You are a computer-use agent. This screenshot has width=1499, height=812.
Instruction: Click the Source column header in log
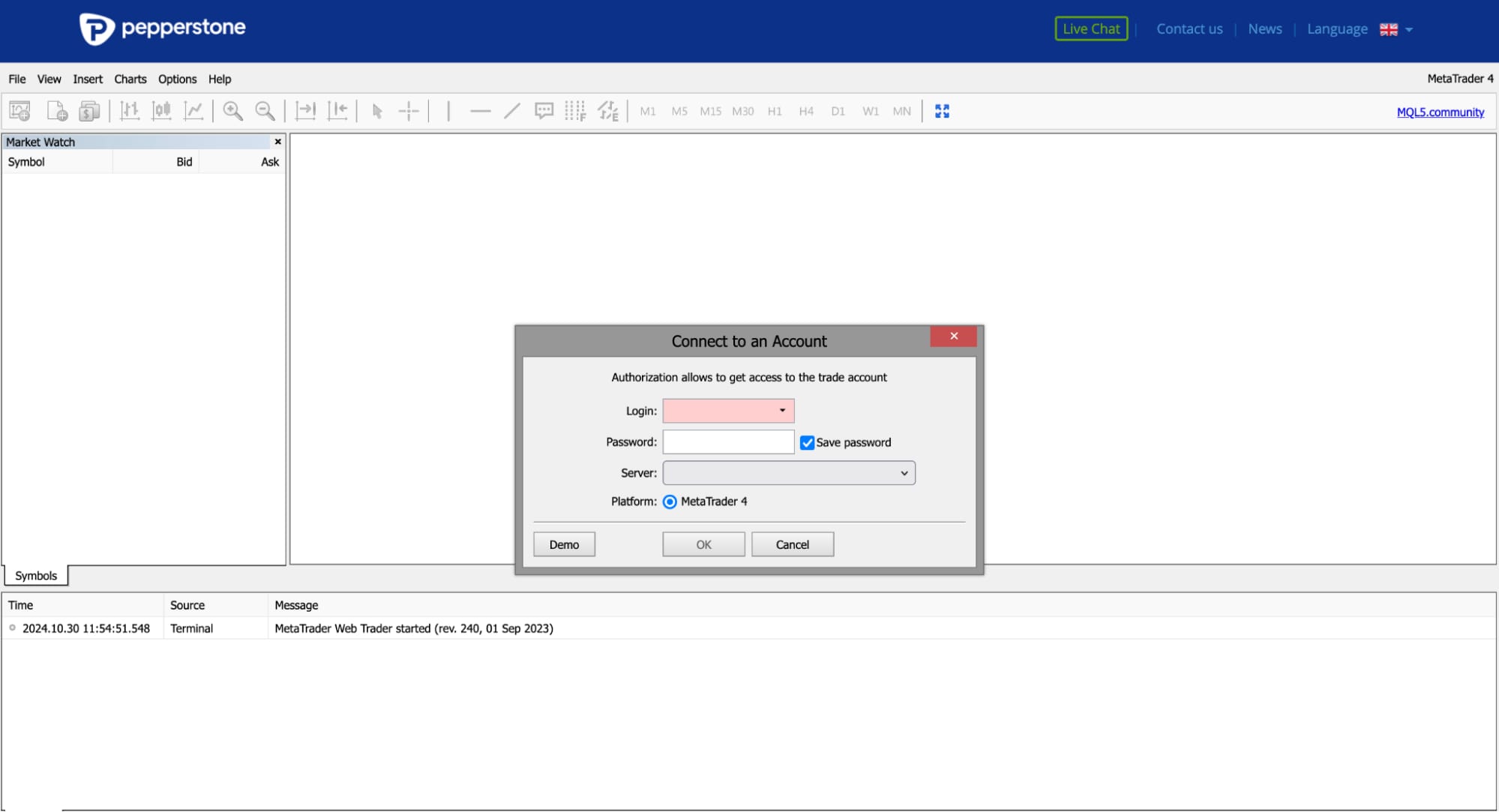click(x=216, y=605)
